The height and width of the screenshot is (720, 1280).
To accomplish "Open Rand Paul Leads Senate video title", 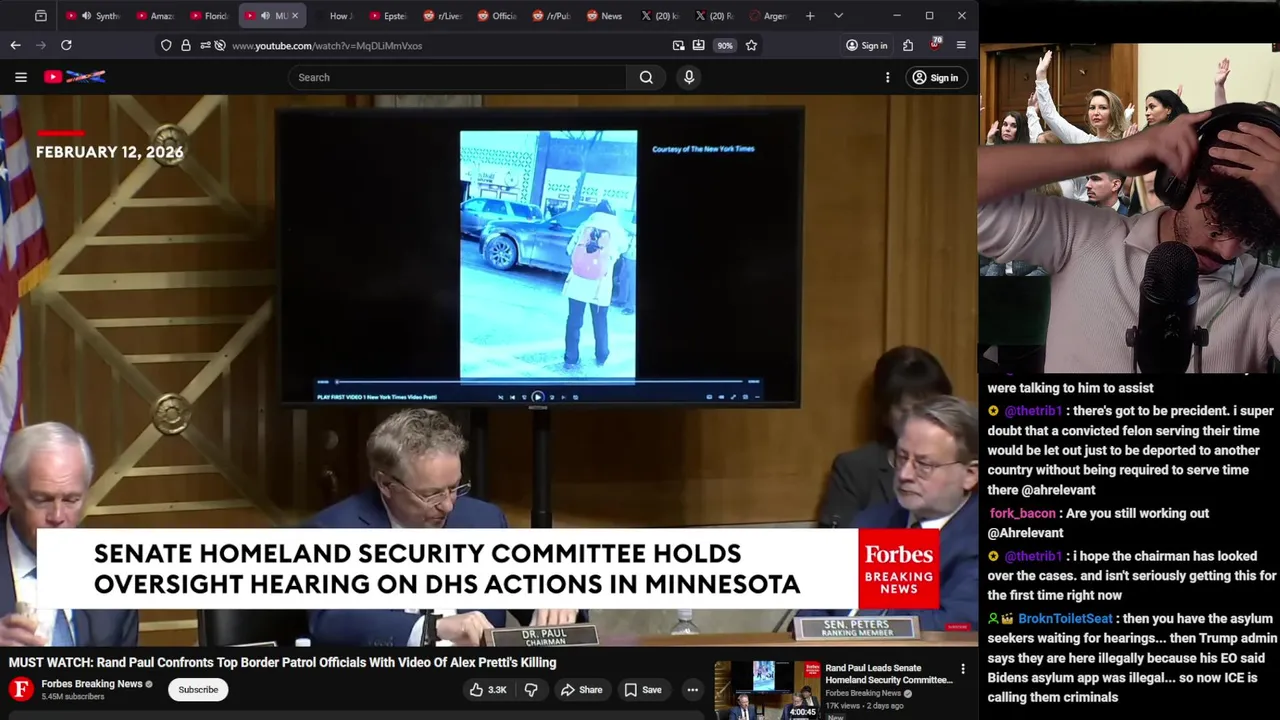I will click(x=888, y=674).
